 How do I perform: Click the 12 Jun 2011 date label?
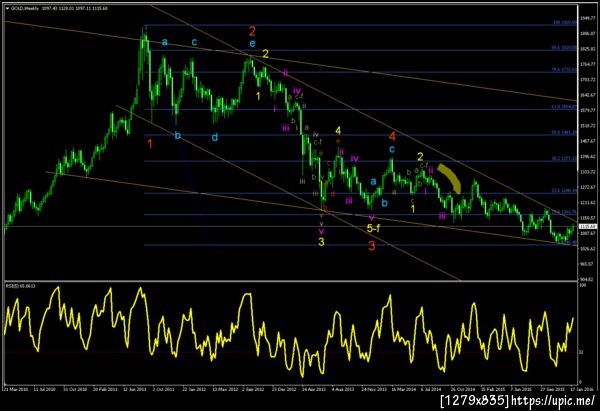pyautogui.click(x=135, y=388)
